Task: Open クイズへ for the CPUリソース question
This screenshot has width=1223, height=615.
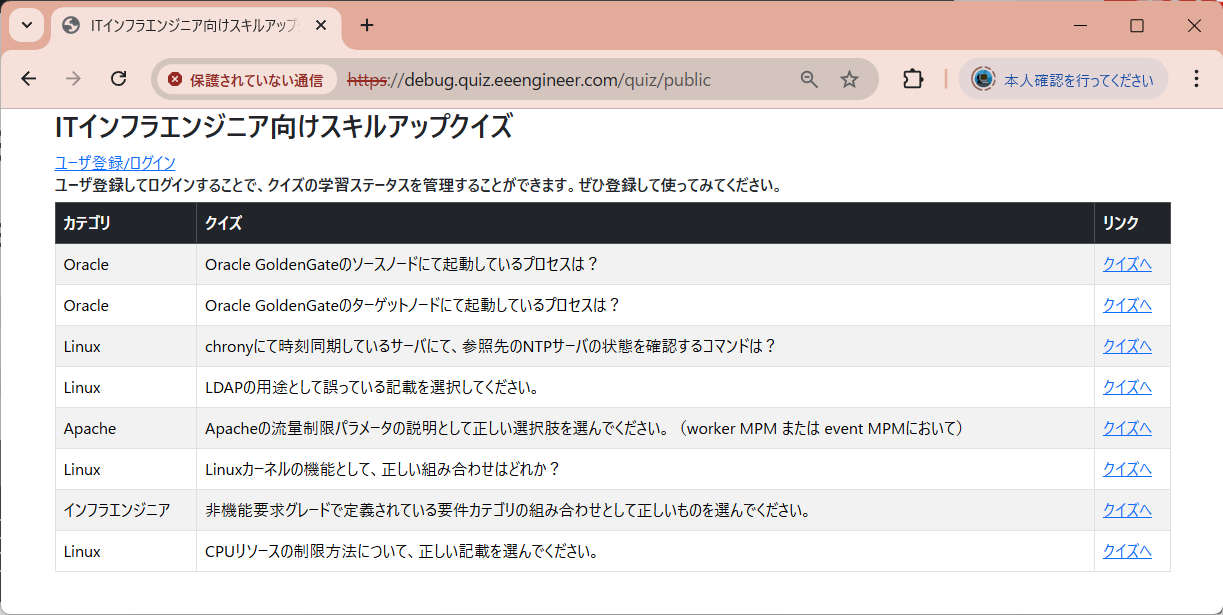Action: tap(1126, 551)
